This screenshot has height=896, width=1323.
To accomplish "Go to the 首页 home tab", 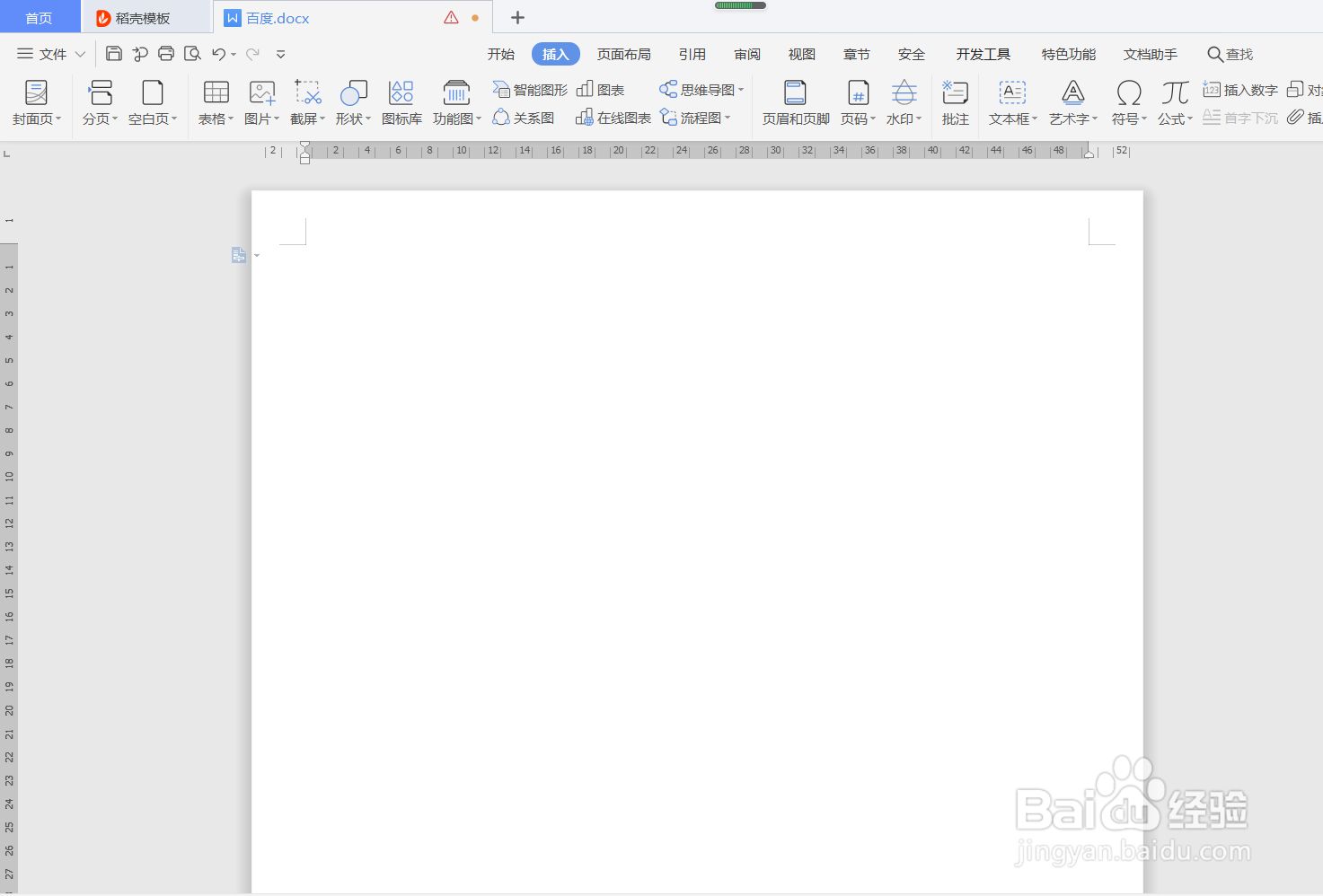I will pyautogui.click(x=39, y=18).
